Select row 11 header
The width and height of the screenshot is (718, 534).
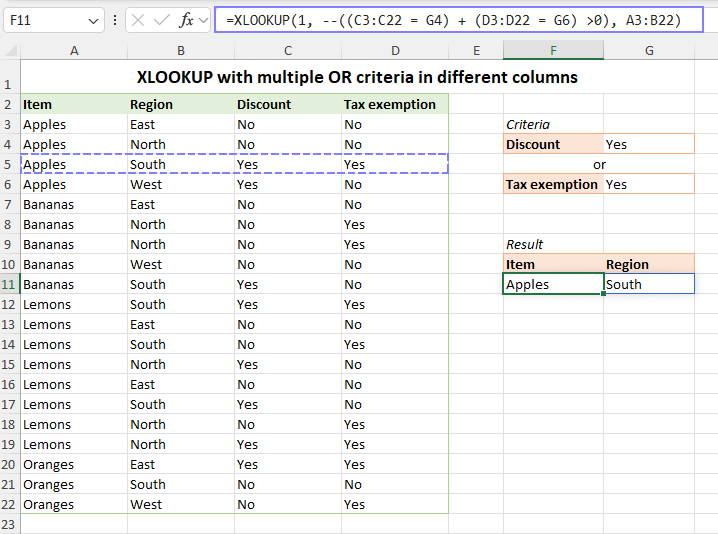click(x=10, y=284)
